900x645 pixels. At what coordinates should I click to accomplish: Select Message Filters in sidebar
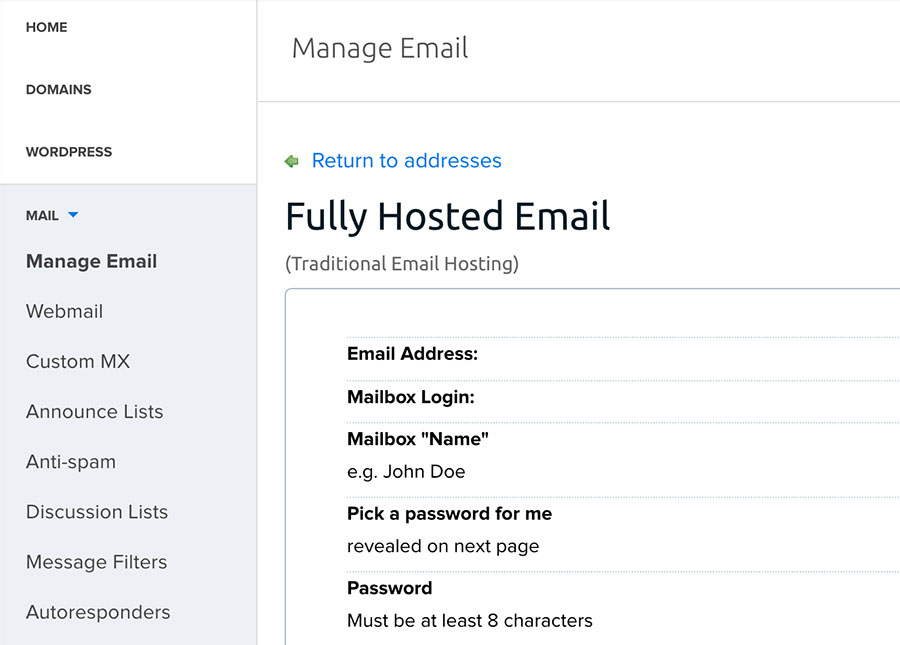pos(96,561)
